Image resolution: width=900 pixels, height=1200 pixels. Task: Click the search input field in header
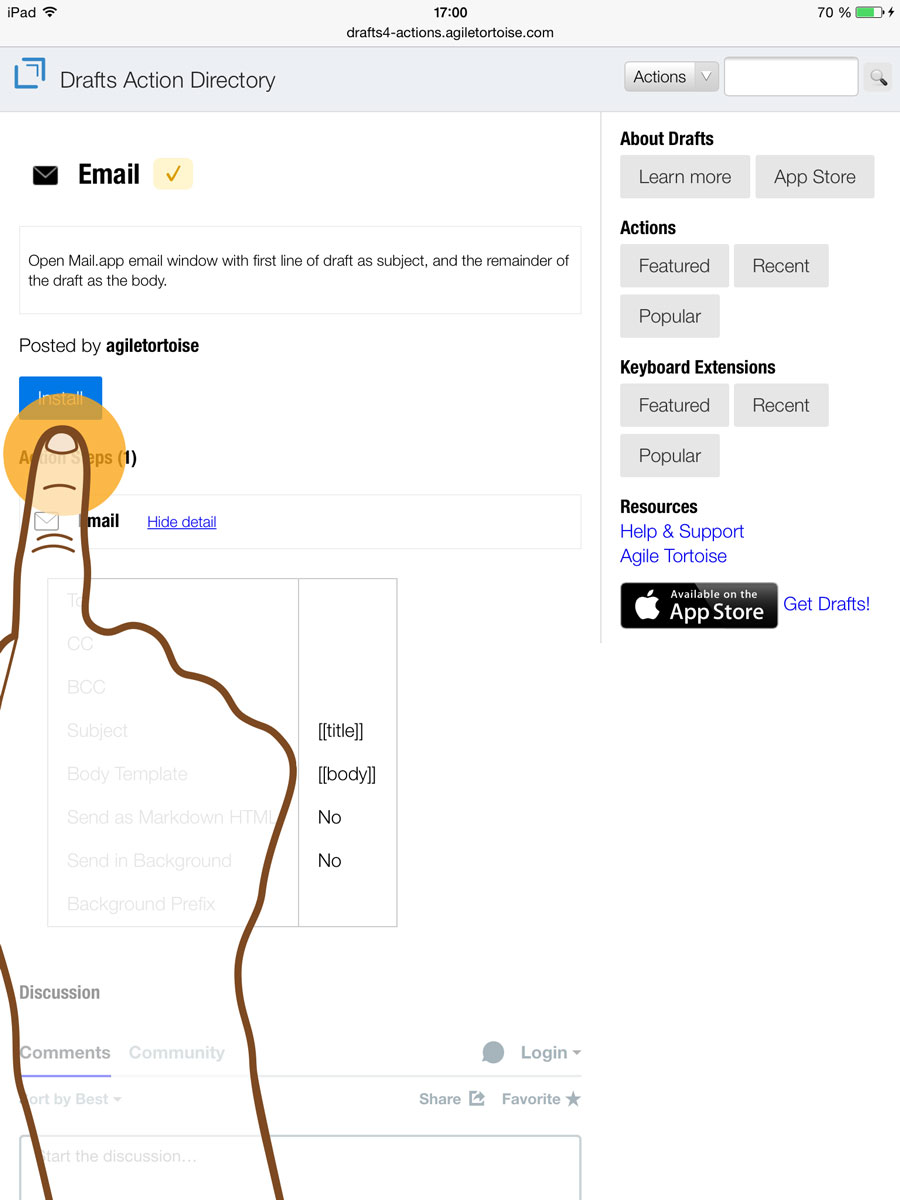791,77
